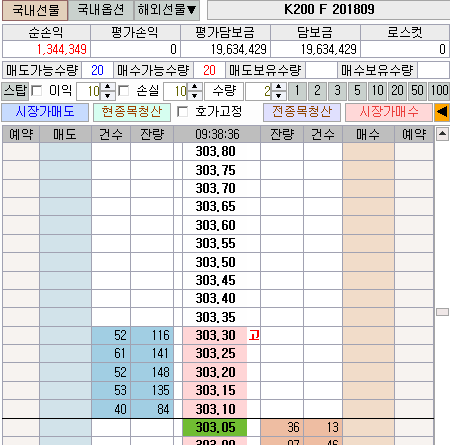450x445 pixels.
Task: Click the price 303.75 row
Action: pyautogui.click(x=215, y=170)
